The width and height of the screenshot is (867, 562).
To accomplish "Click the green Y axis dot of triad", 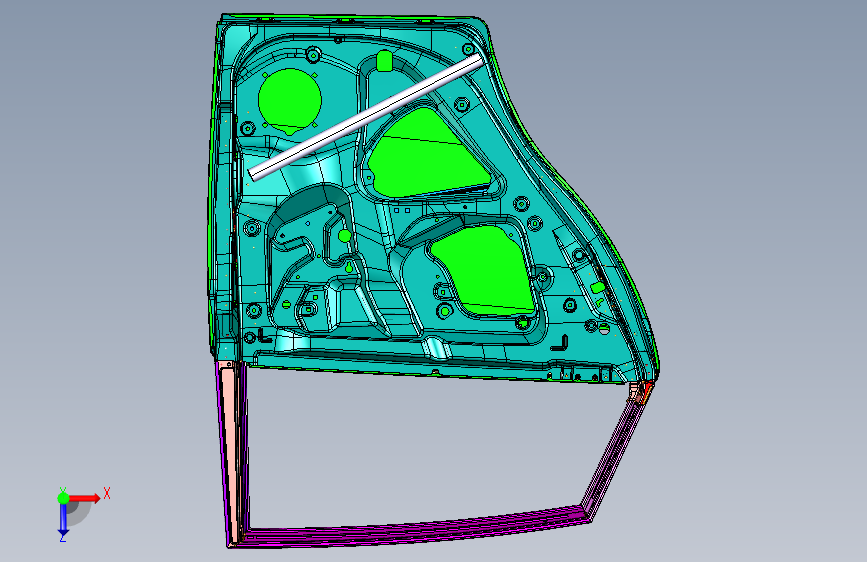I will 64,498.
